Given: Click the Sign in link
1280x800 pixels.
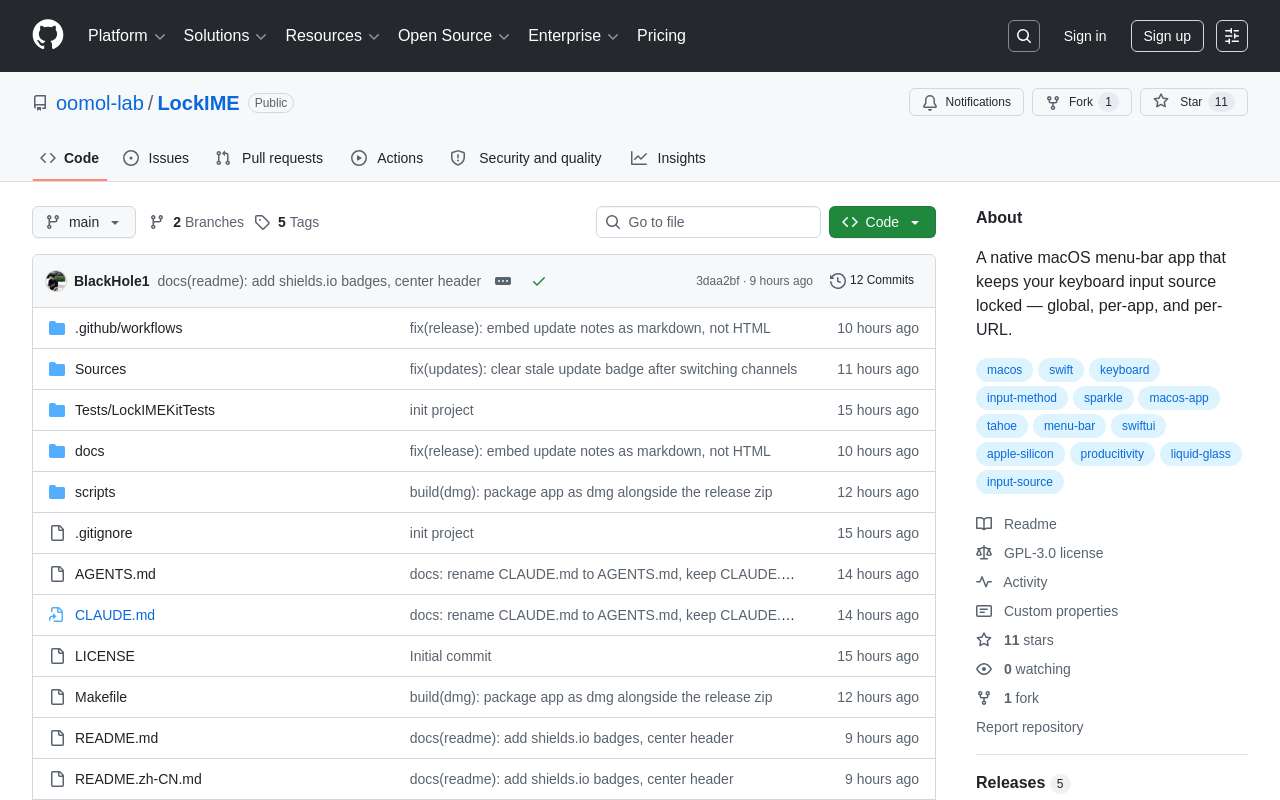Looking at the screenshot, I should tap(1085, 36).
